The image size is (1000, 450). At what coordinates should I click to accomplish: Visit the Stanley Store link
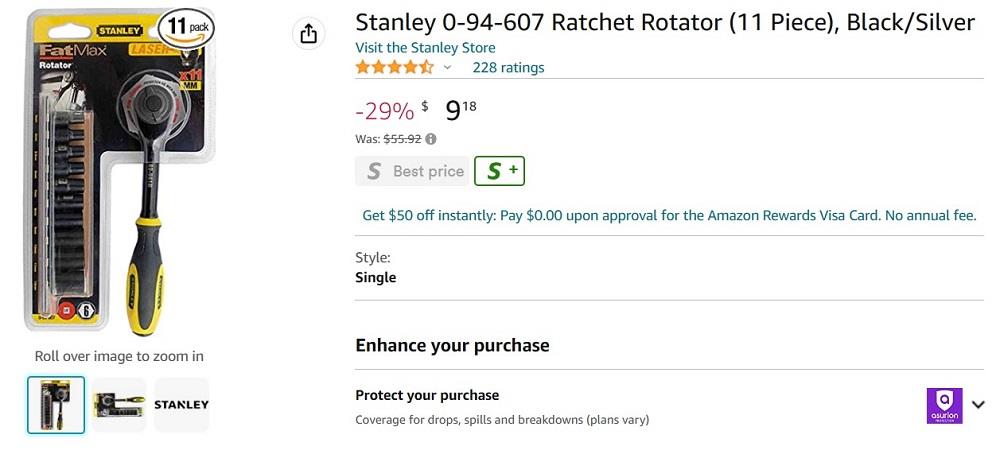pos(425,48)
